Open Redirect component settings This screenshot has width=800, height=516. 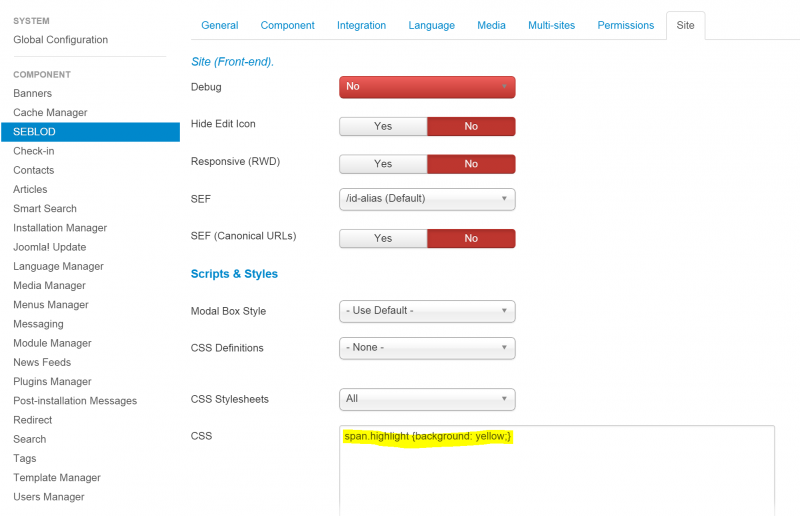click(33, 420)
